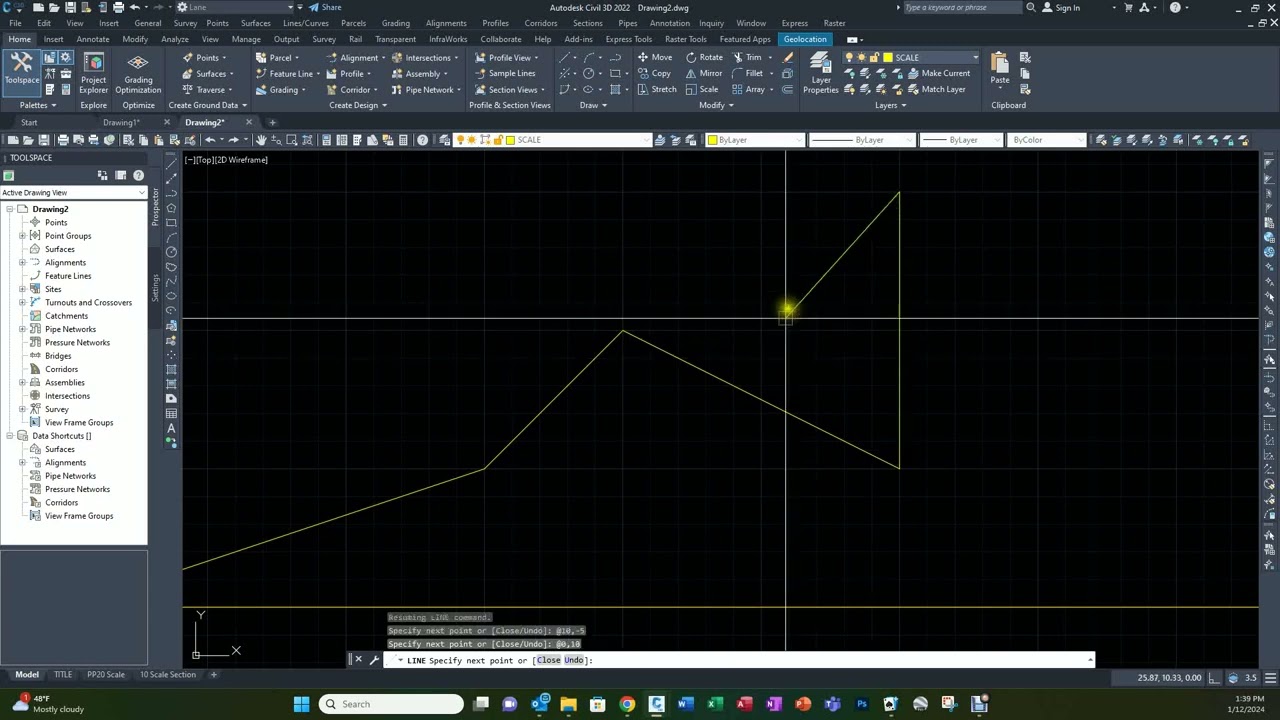The height and width of the screenshot is (720, 1280).
Task: Click the Layer Properties icon
Action: pos(820,73)
